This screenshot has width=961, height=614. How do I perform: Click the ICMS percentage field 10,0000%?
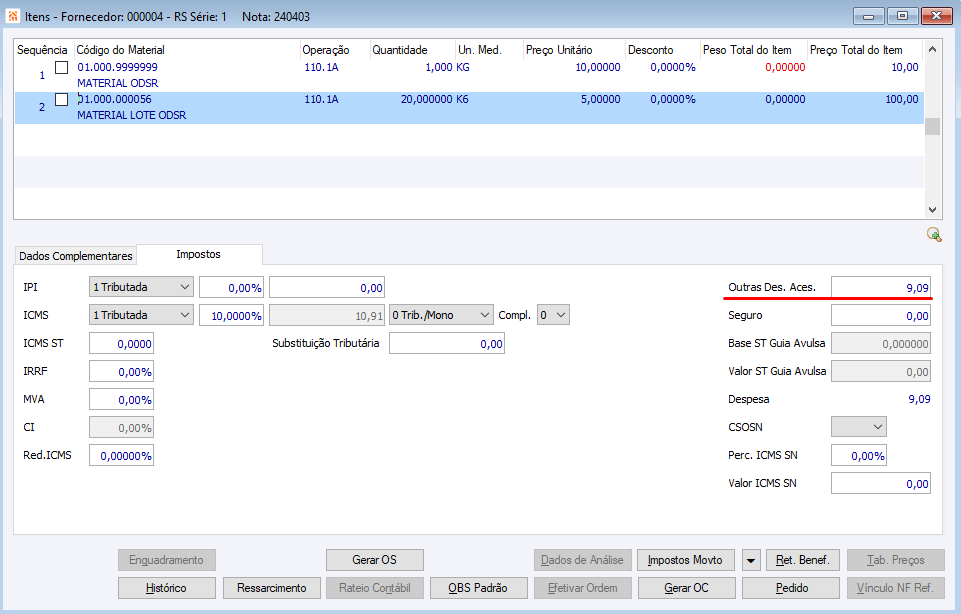click(x=232, y=316)
